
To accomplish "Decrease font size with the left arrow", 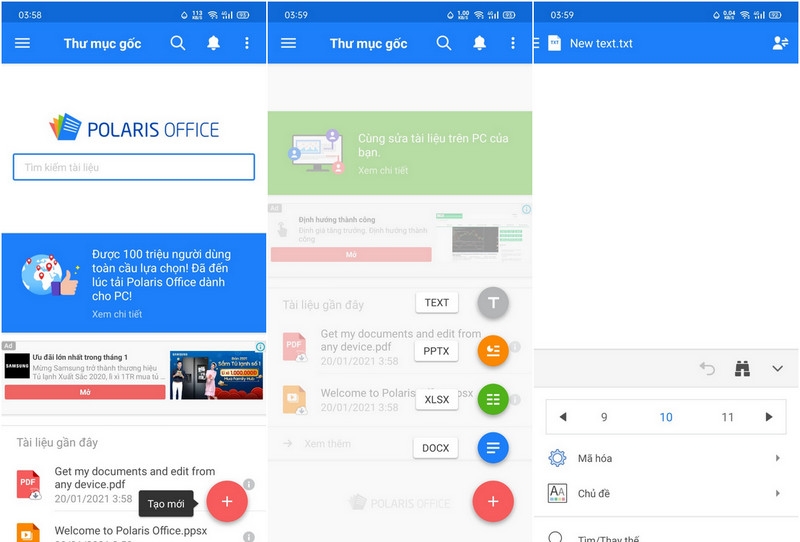I will point(563,416).
